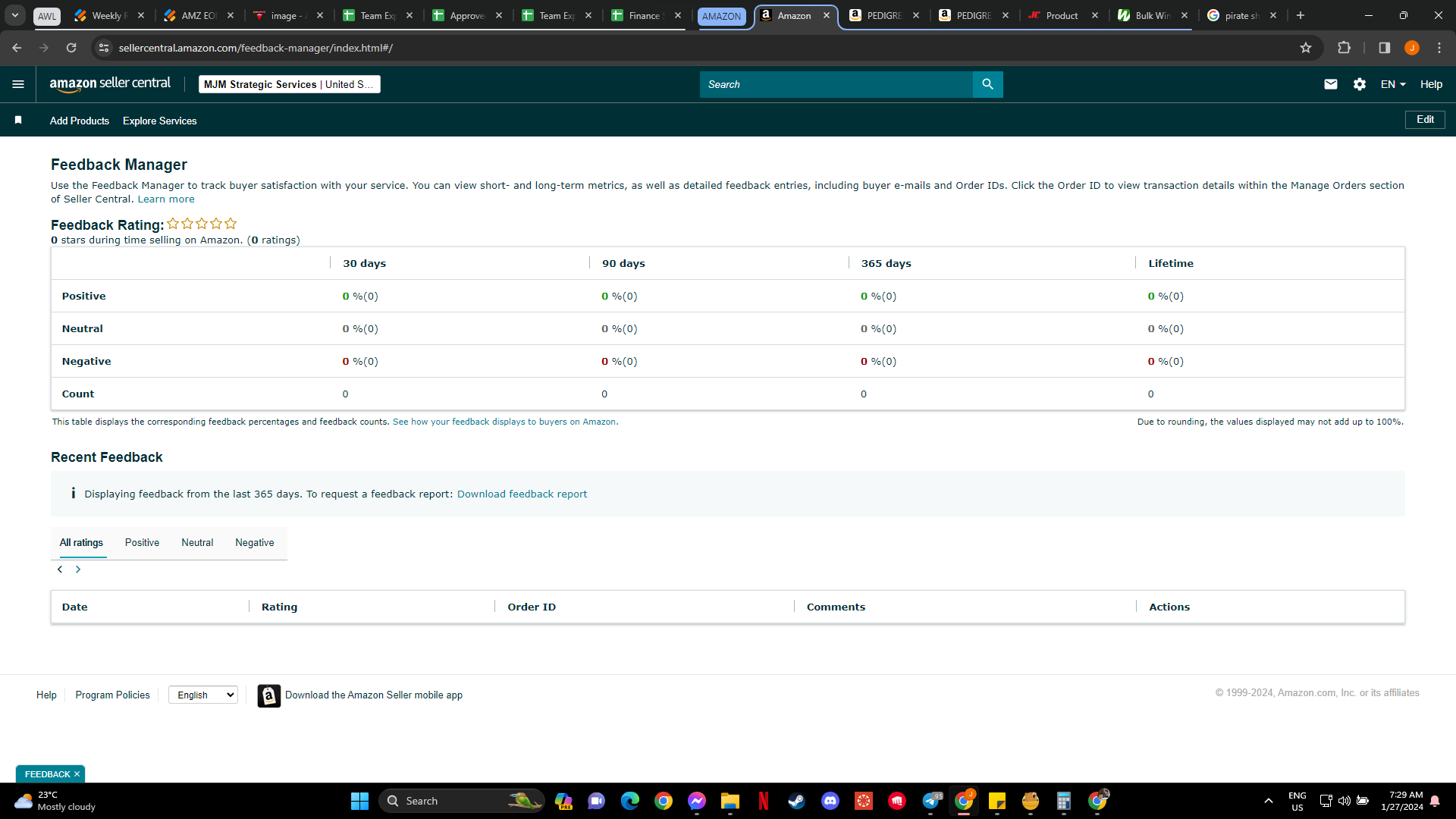Go to next feedback page arrow

[x=78, y=570]
